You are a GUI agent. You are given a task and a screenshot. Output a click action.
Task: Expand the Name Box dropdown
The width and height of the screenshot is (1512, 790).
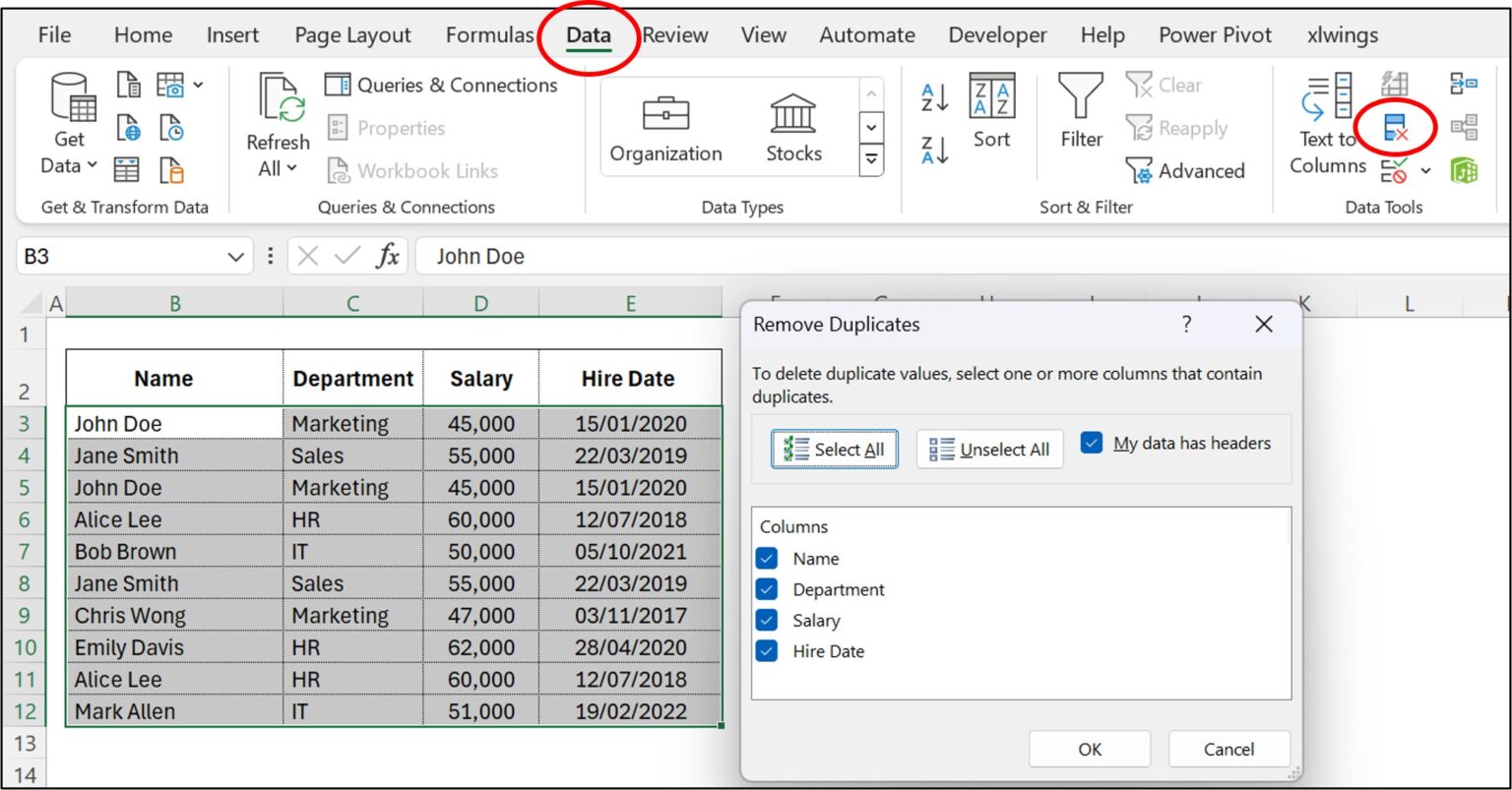click(235, 257)
